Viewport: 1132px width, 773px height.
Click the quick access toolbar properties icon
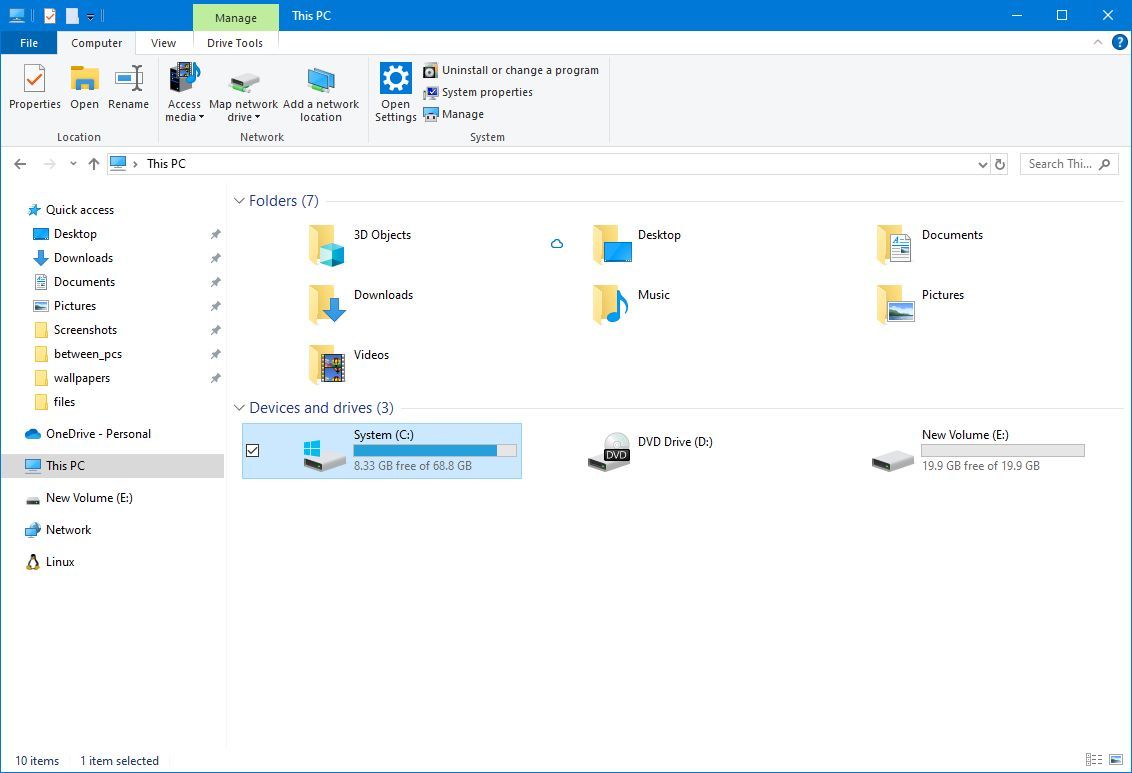click(x=50, y=15)
